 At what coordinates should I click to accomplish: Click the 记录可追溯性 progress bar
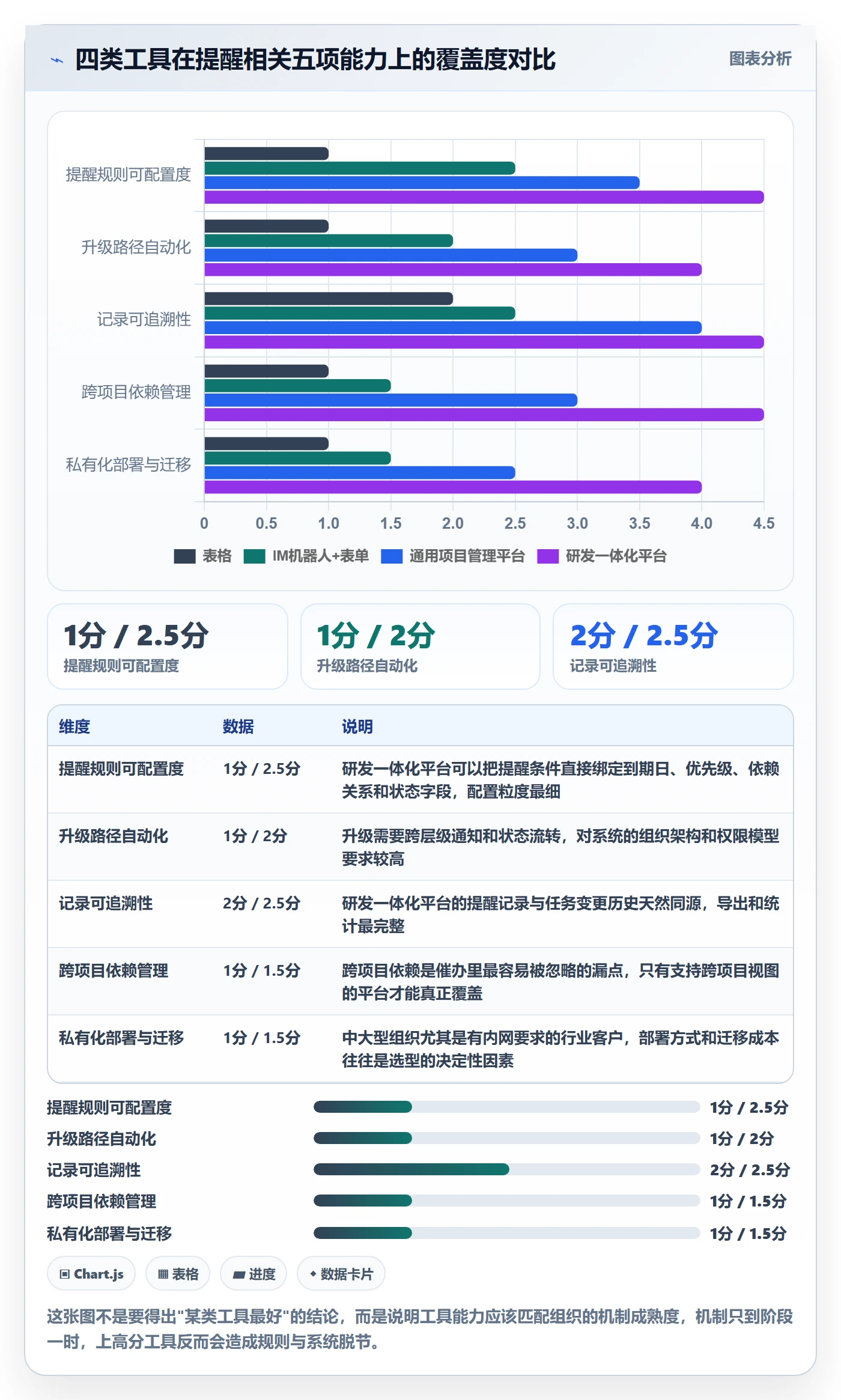[x=507, y=1169]
